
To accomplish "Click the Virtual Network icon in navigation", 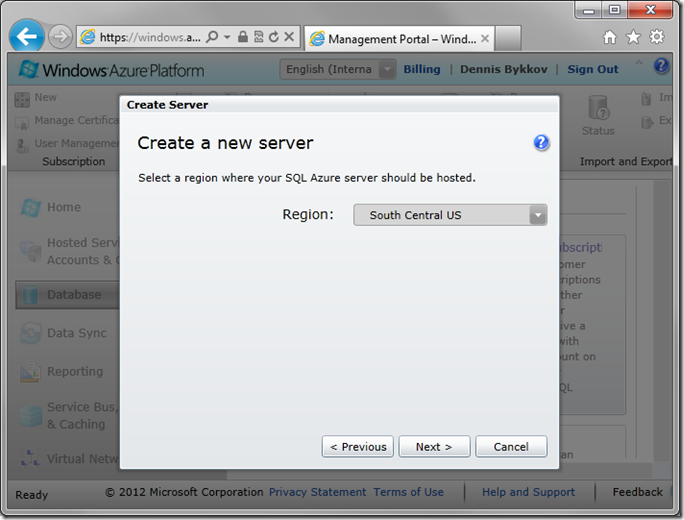I will click(31, 458).
